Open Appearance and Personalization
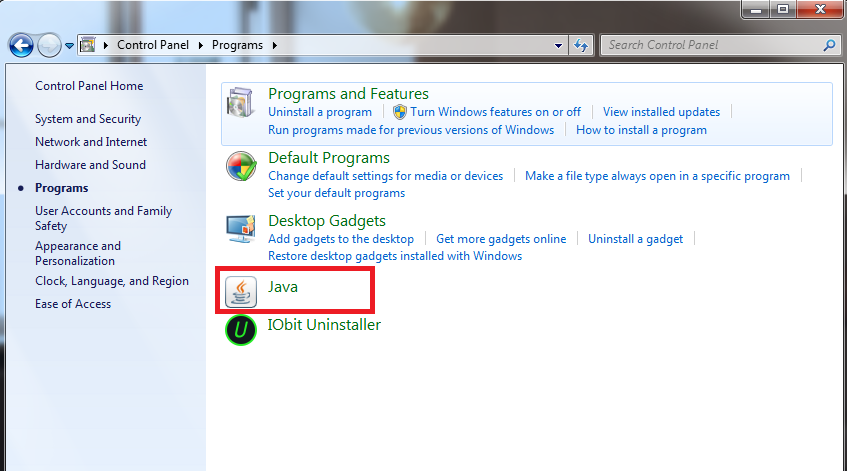 [78, 253]
